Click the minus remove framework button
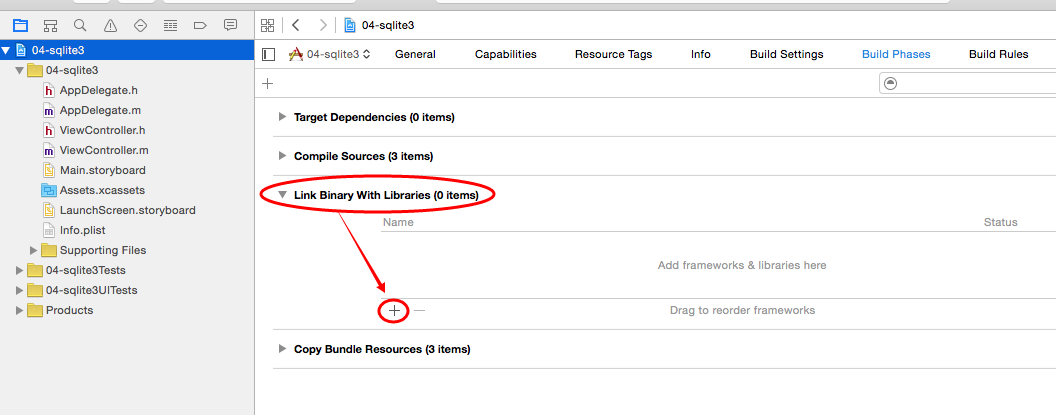 [x=420, y=311]
